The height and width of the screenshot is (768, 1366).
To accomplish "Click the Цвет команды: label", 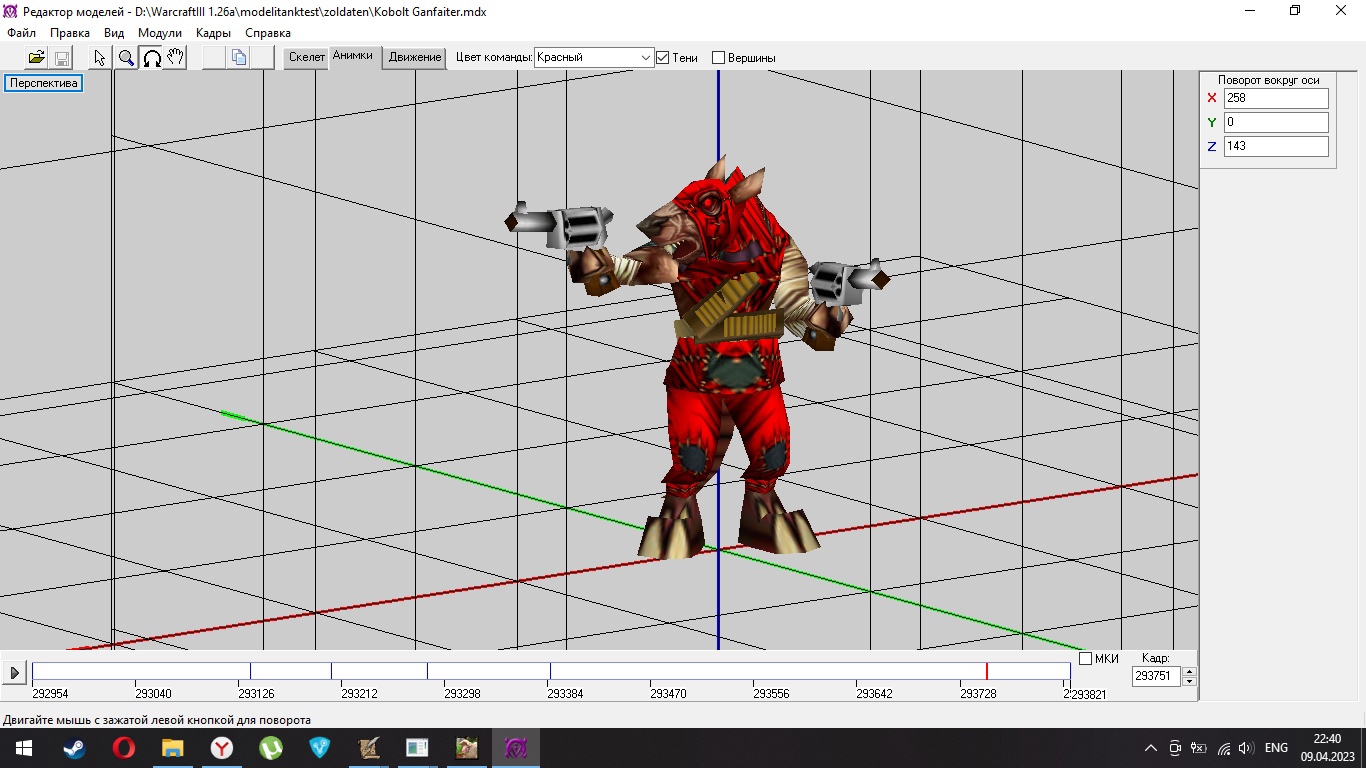I will coord(494,58).
